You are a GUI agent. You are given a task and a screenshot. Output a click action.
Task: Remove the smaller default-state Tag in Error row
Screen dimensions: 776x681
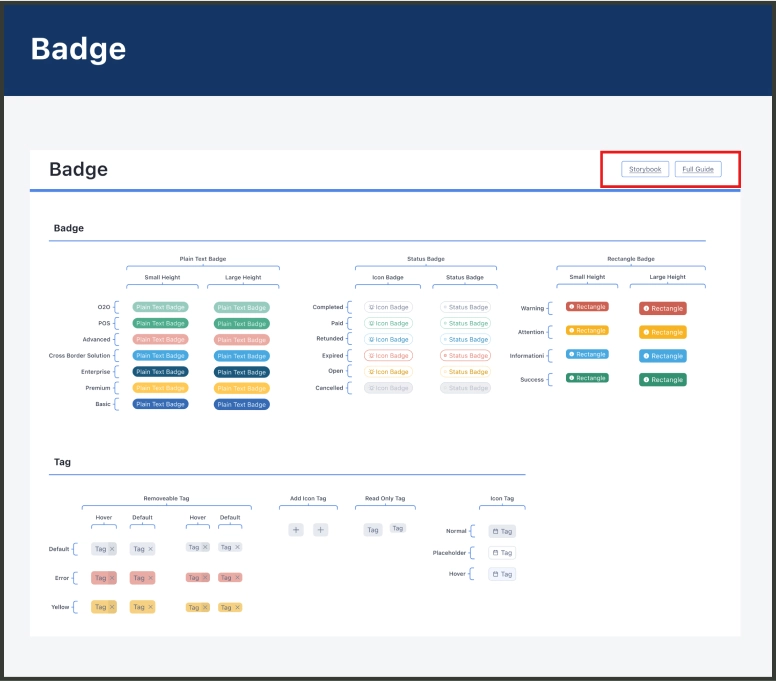pyautogui.click(x=238, y=578)
